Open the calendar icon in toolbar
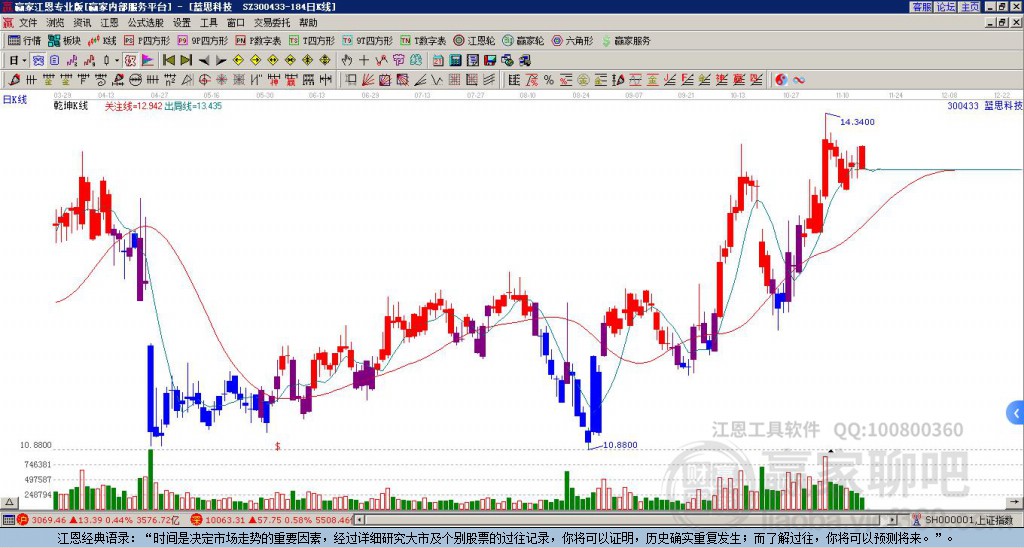The width and height of the screenshot is (1024, 548). pos(438,61)
